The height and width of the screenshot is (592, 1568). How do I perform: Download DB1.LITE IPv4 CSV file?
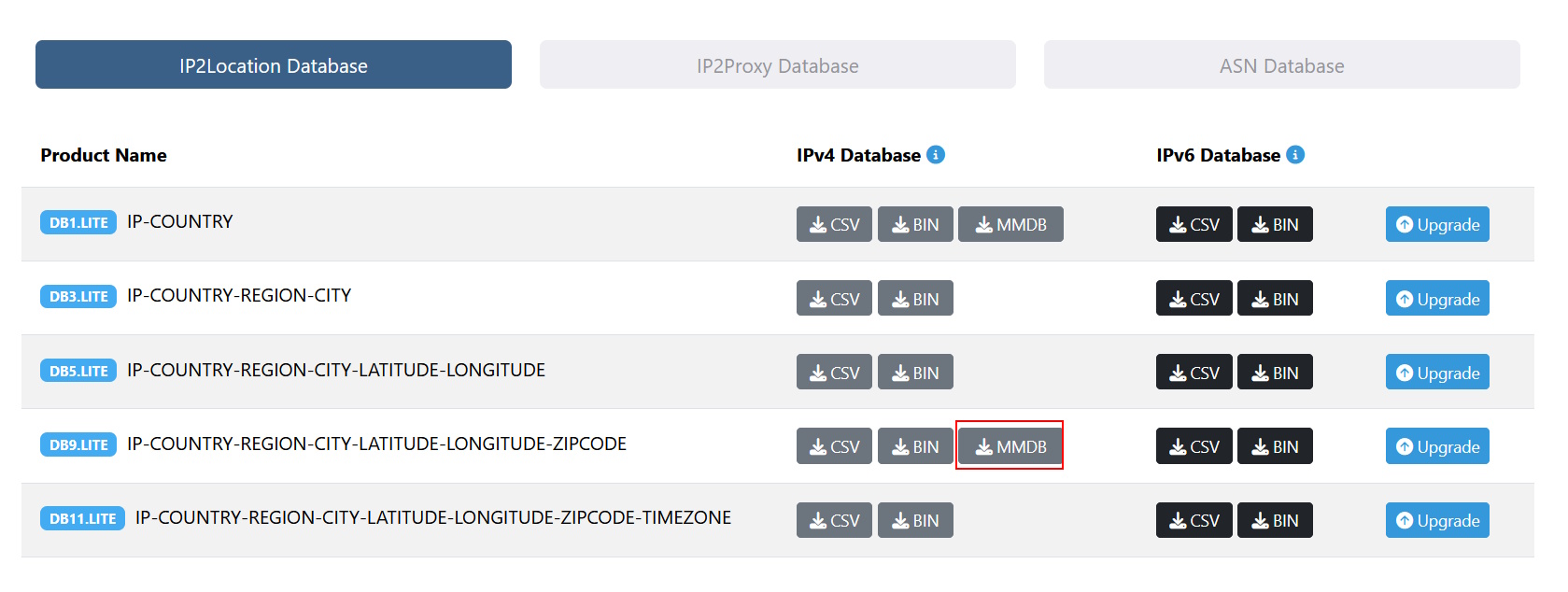[834, 224]
